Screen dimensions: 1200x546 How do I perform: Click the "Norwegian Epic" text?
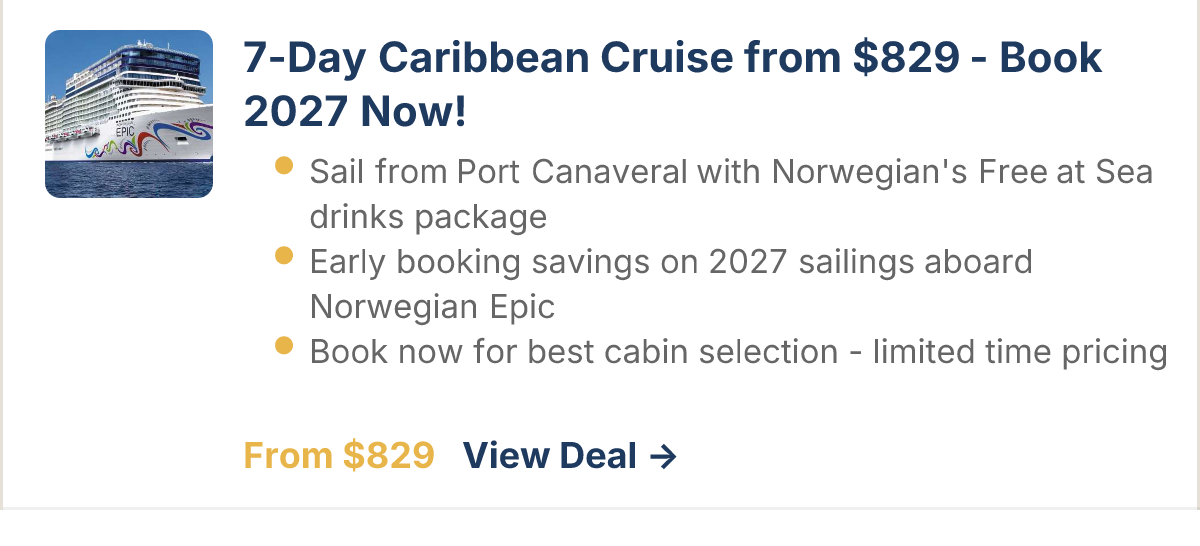(432, 306)
